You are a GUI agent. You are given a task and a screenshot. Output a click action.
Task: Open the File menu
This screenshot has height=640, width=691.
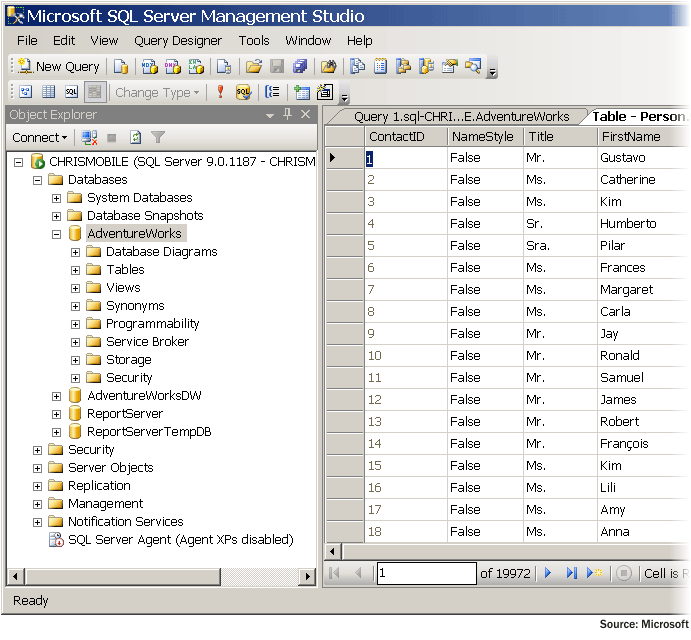(x=27, y=41)
